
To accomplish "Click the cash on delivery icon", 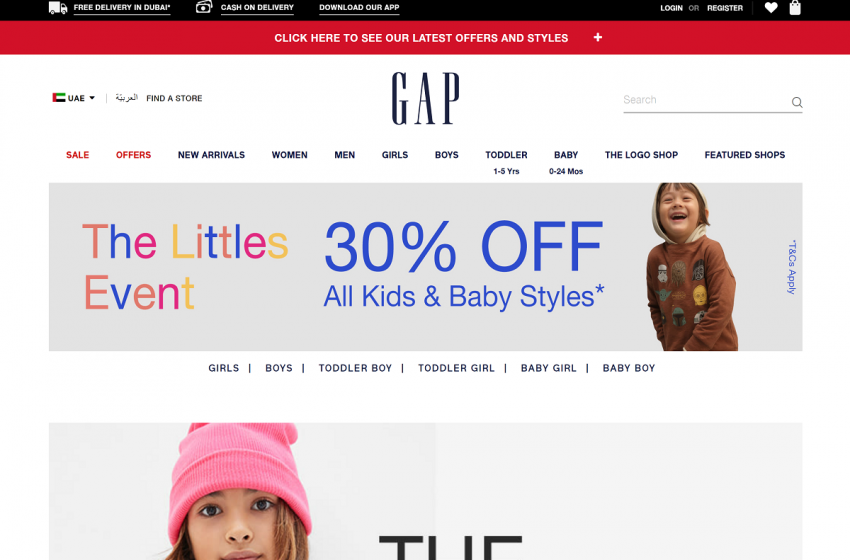I will (x=204, y=7).
